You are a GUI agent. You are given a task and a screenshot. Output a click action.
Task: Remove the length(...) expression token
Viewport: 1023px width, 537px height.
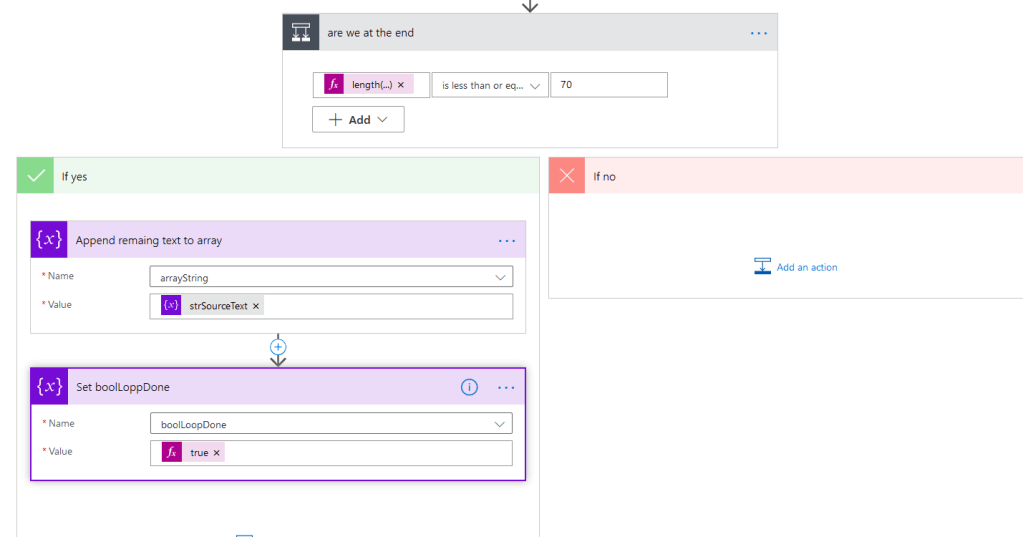coord(401,85)
